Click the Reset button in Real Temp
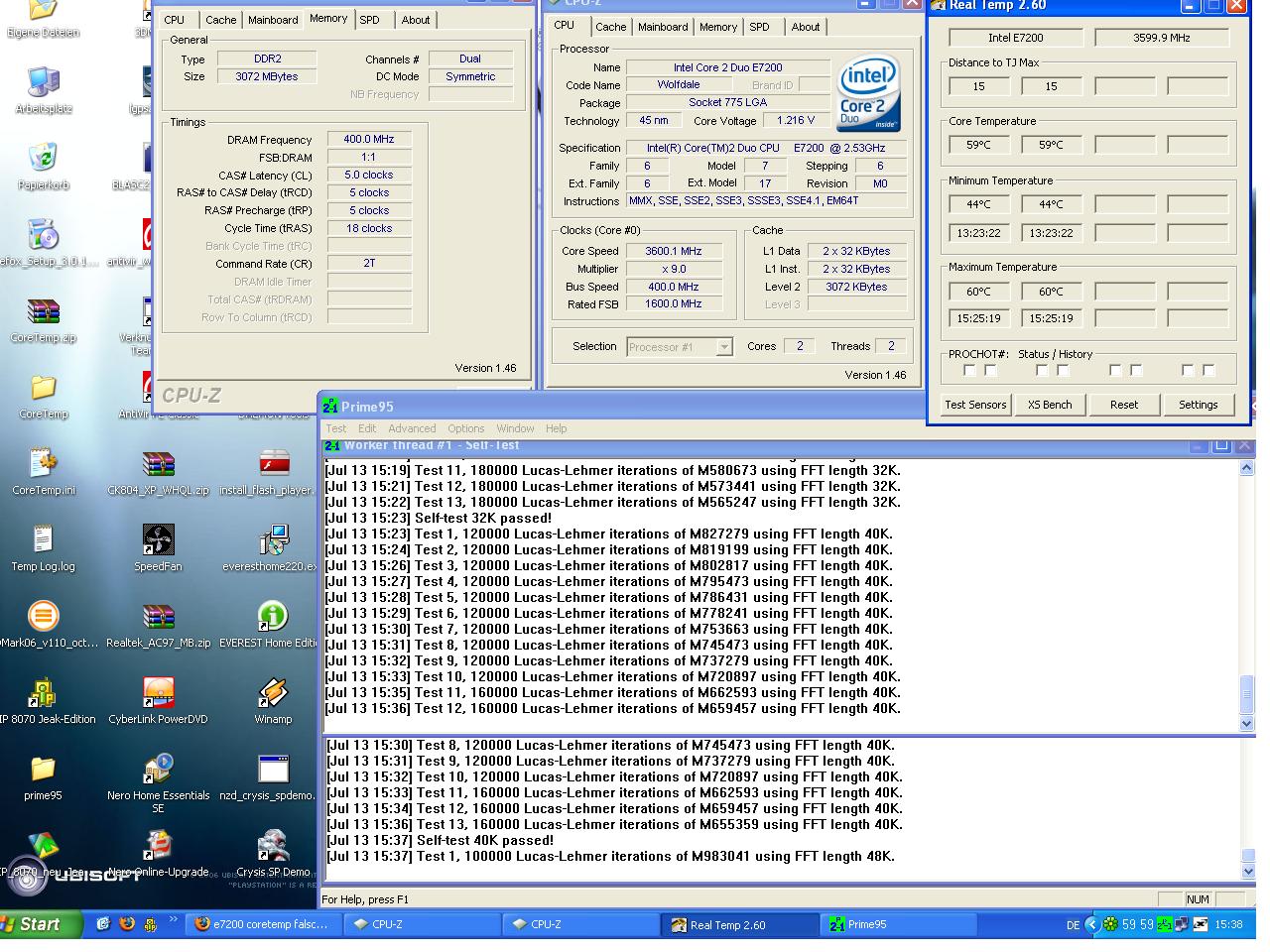This screenshot has height=952, width=1270. point(1124,405)
